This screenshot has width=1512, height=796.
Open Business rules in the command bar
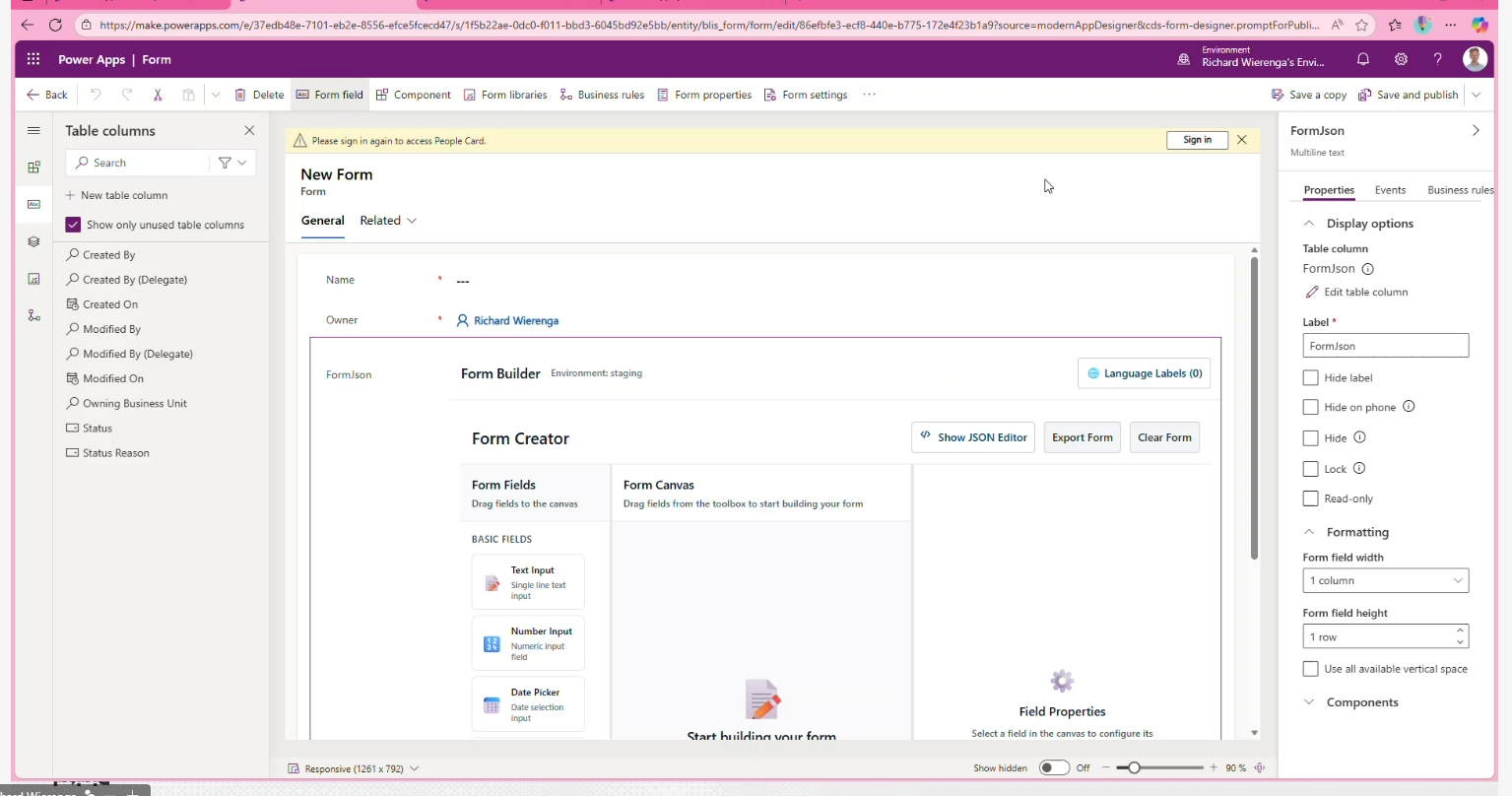click(x=602, y=95)
